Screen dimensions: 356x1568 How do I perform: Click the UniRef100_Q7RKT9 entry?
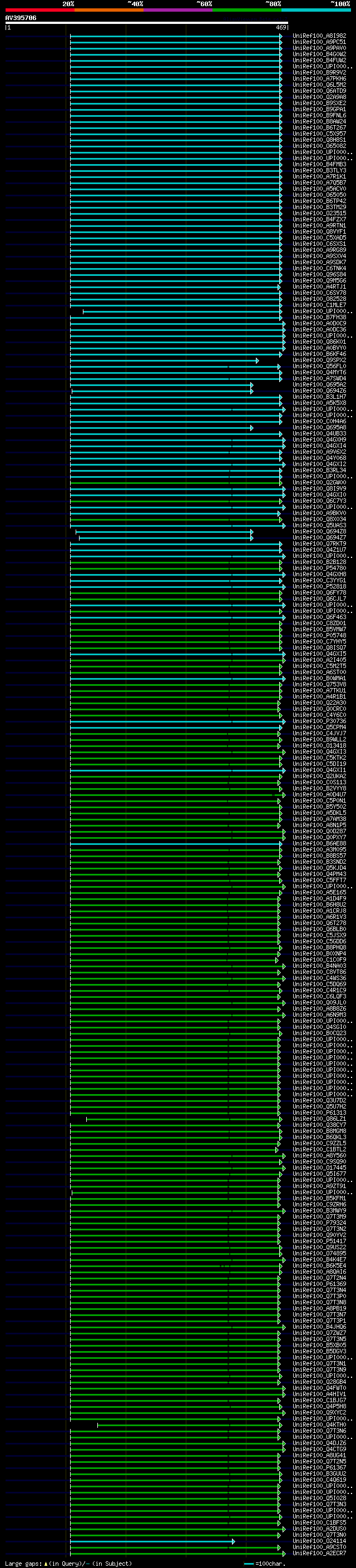[x=319, y=543]
